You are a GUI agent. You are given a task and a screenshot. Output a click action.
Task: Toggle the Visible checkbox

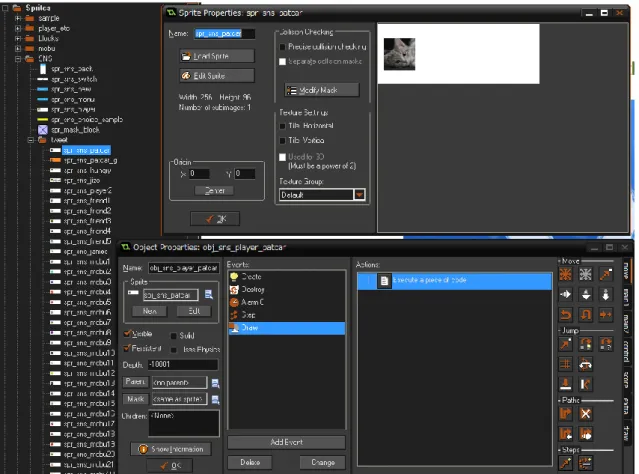[x=127, y=334]
